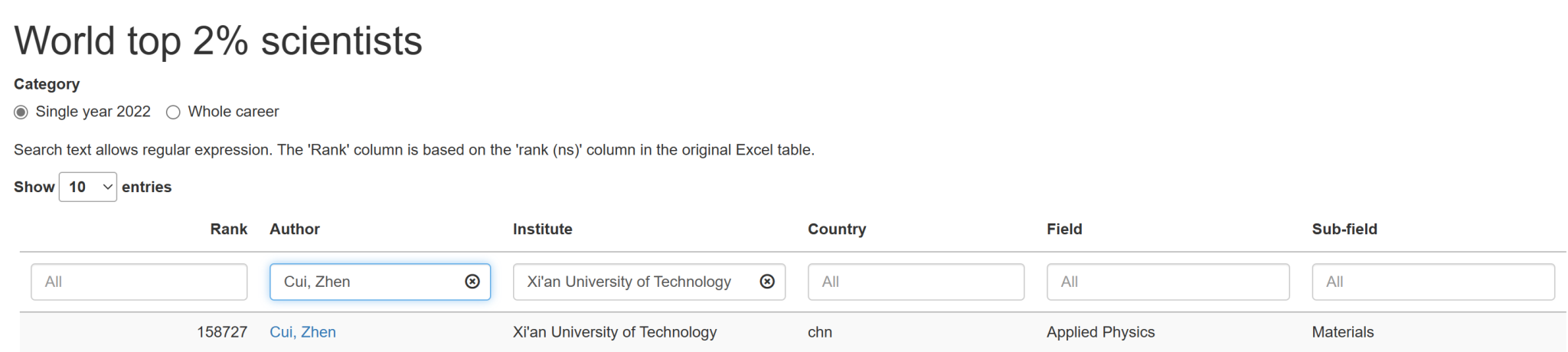The height and width of the screenshot is (352, 1568).
Task: Sort table by Rank column header
Action: click(x=228, y=229)
